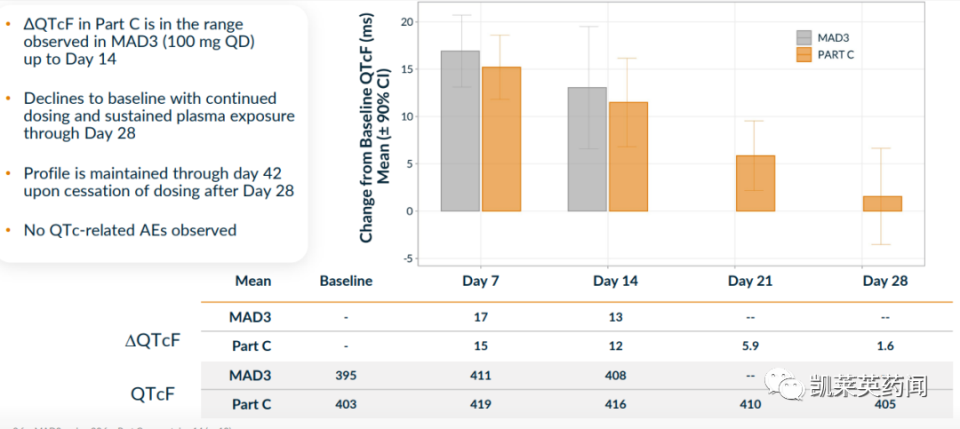Image resolution: width=960 pixels, height=429 pixels.
Task: Click the MAD3 baseline value 395
Action: tap(345, 375)
